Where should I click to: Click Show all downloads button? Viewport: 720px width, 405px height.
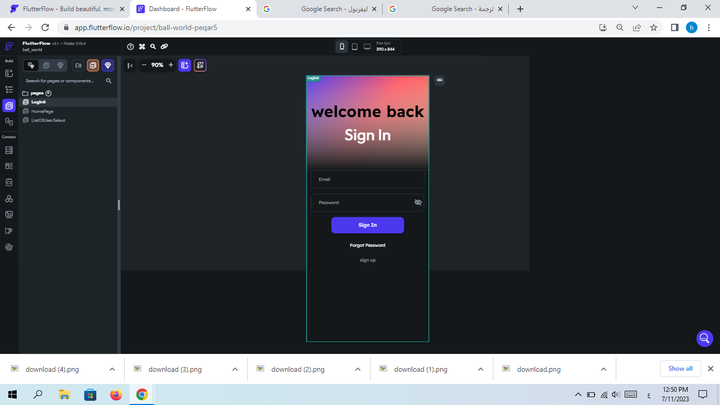click(x=680, y=368)
